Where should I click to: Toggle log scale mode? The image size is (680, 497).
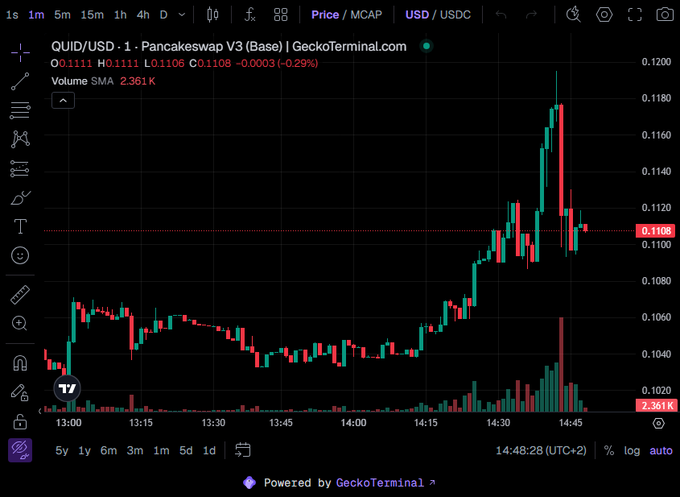[x=632, y=451]
